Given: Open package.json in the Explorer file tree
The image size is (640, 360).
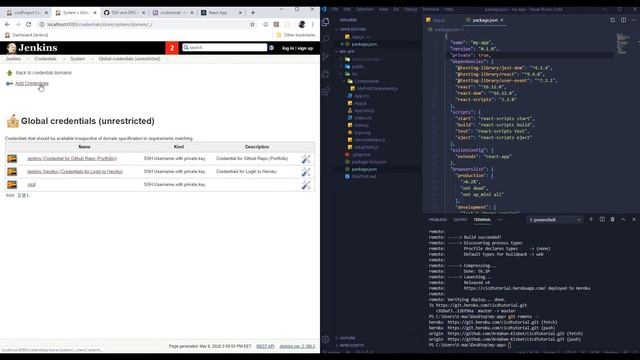Looking at the screenshot, I should pyautogui.click(x=364, y=169).
